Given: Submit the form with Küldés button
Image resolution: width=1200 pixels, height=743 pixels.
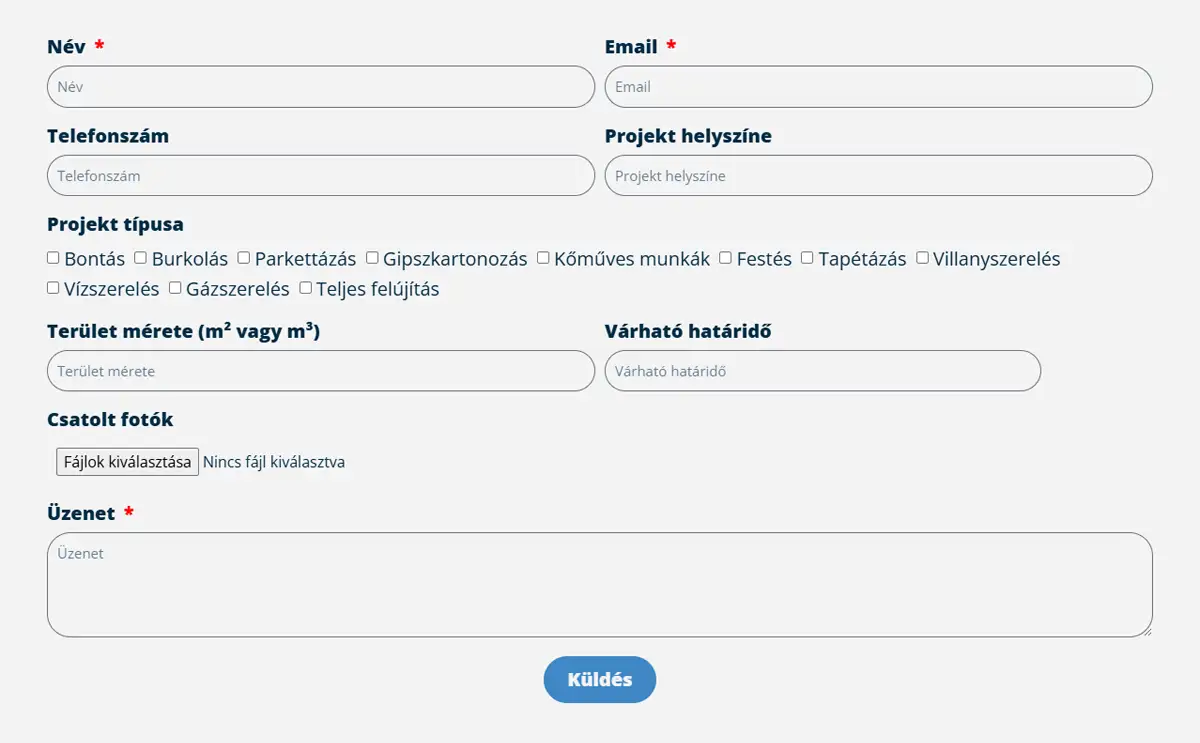Looking at the screenshot, I should (600, 680).
